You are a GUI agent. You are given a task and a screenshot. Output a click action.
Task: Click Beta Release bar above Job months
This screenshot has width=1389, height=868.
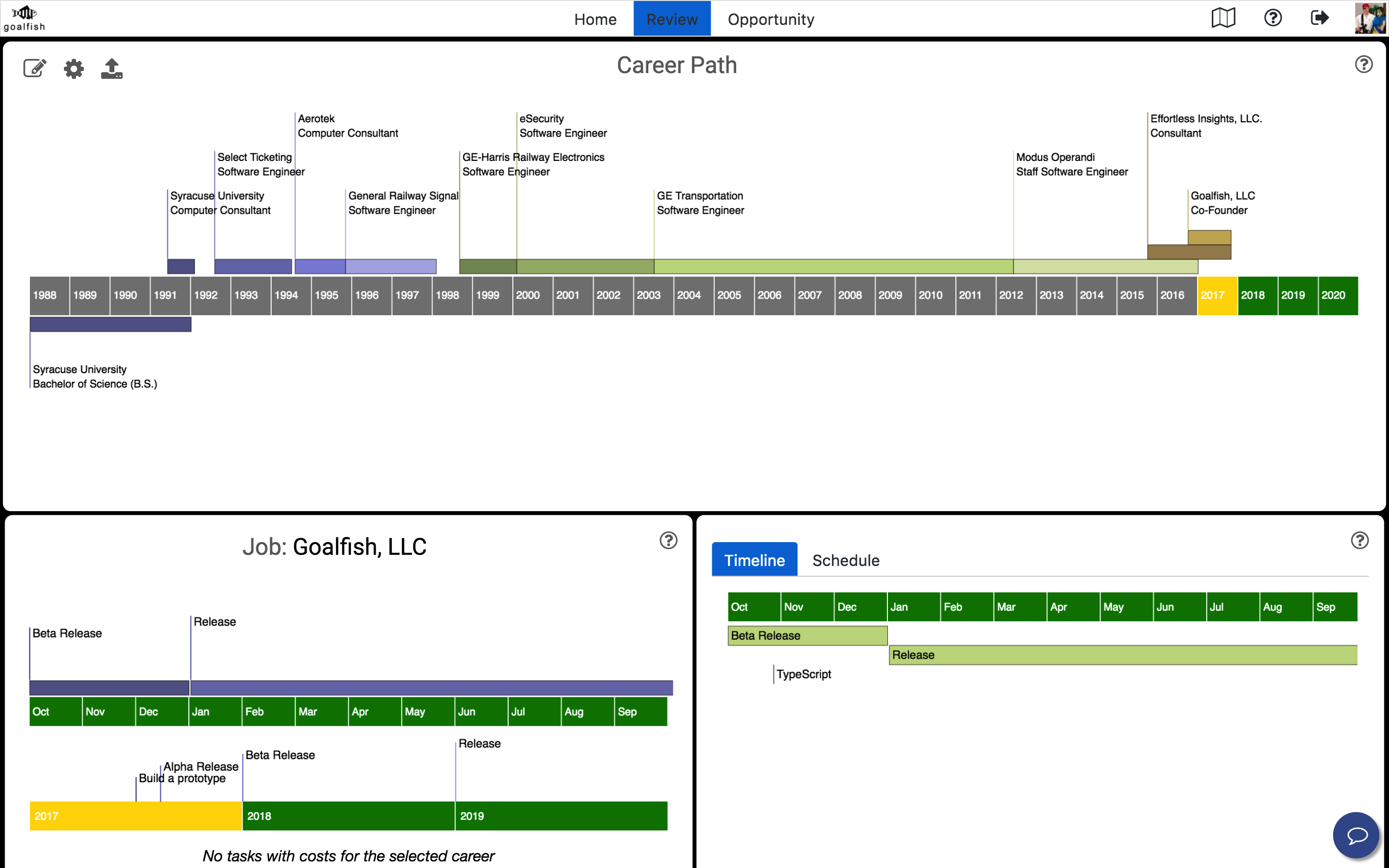(x=110, y=688)
